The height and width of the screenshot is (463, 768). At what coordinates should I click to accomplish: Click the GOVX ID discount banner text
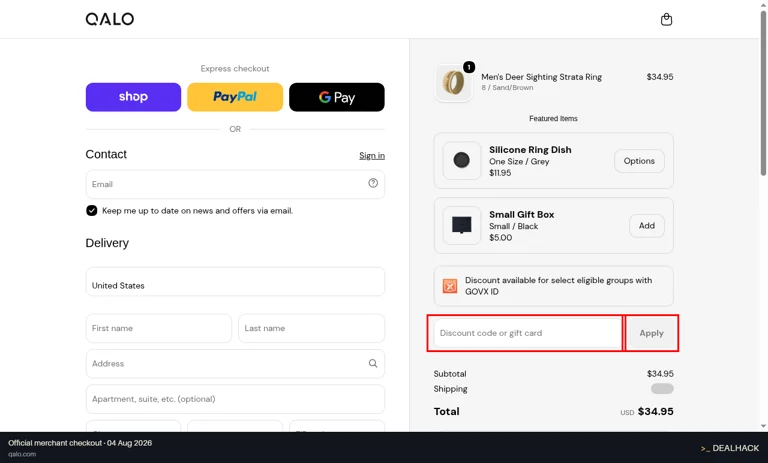(x=558, y=286)
